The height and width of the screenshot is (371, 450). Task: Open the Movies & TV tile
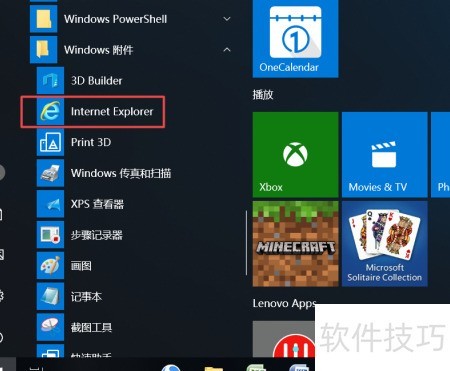[385, 155]
